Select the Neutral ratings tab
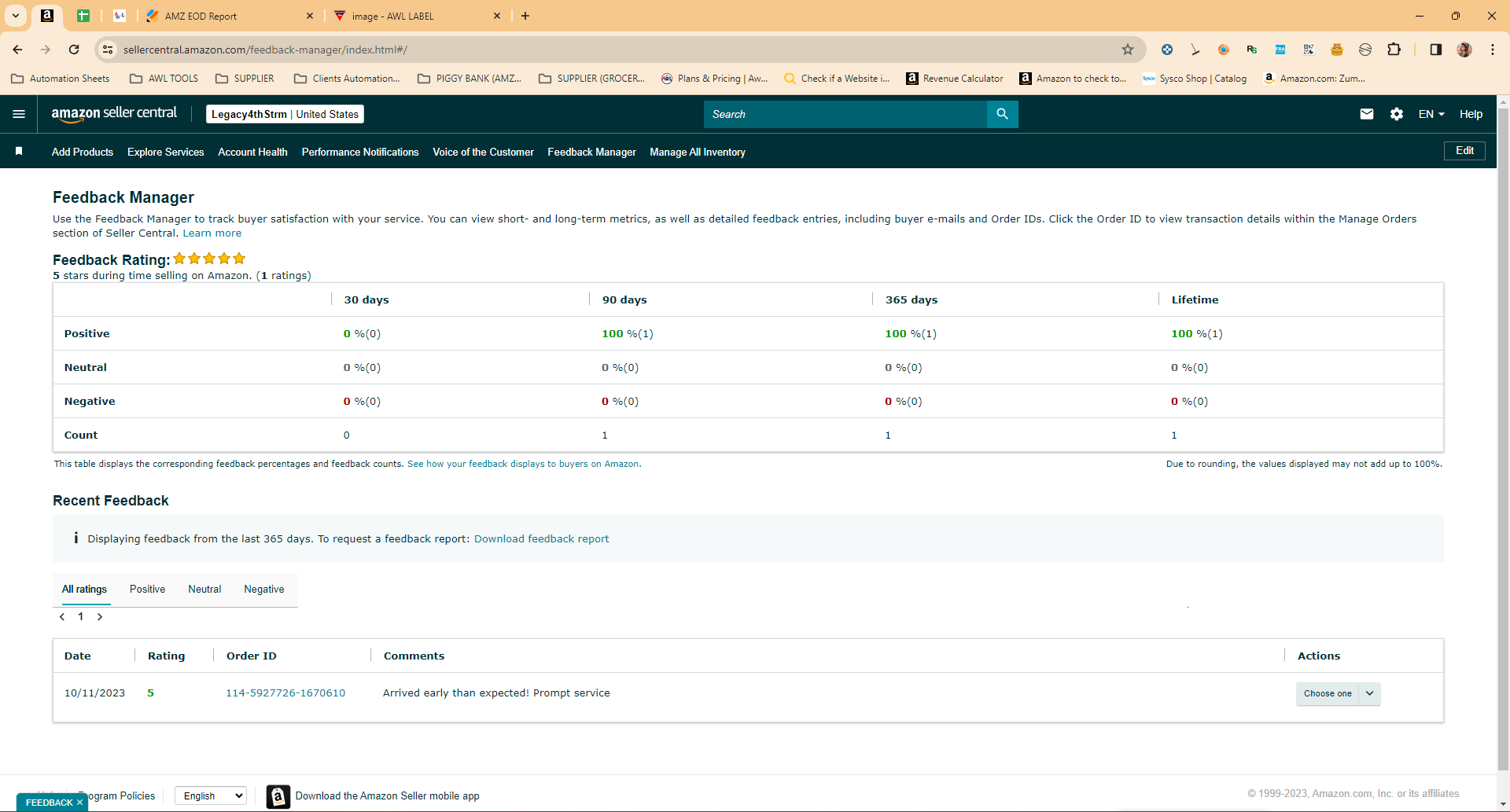 tap(204, 590)
